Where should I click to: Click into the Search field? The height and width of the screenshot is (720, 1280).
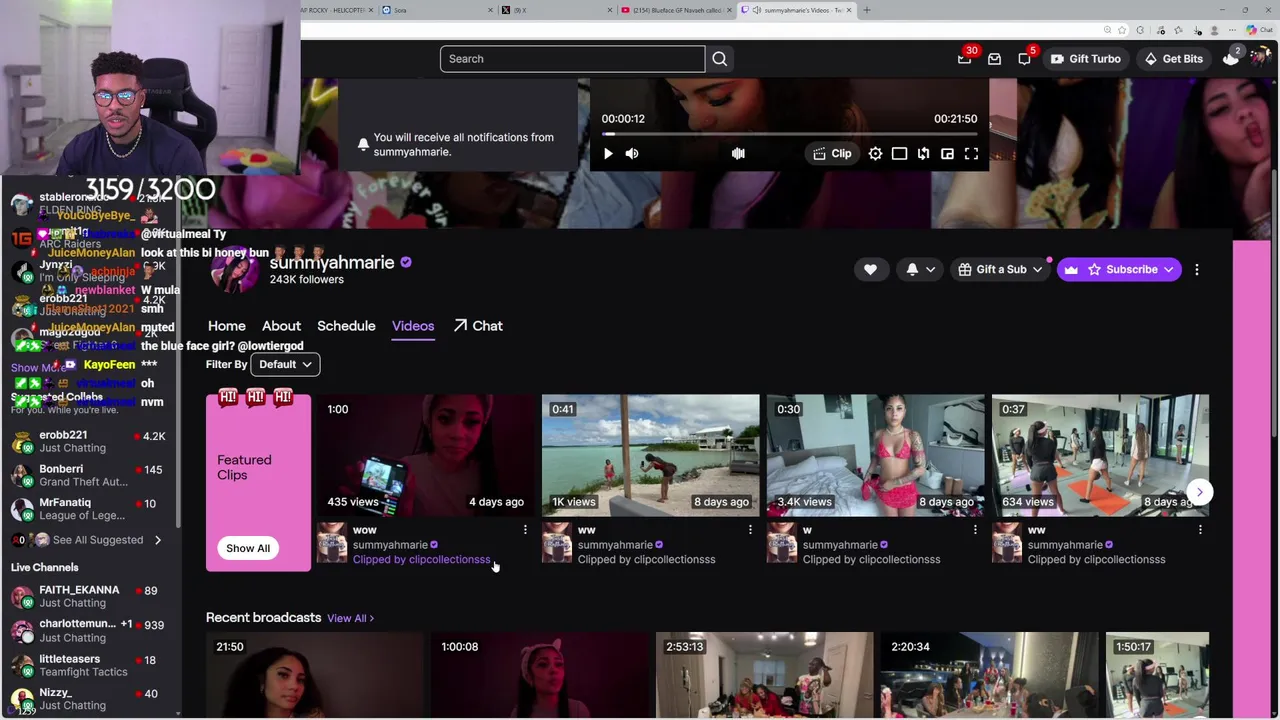[572, 59]
